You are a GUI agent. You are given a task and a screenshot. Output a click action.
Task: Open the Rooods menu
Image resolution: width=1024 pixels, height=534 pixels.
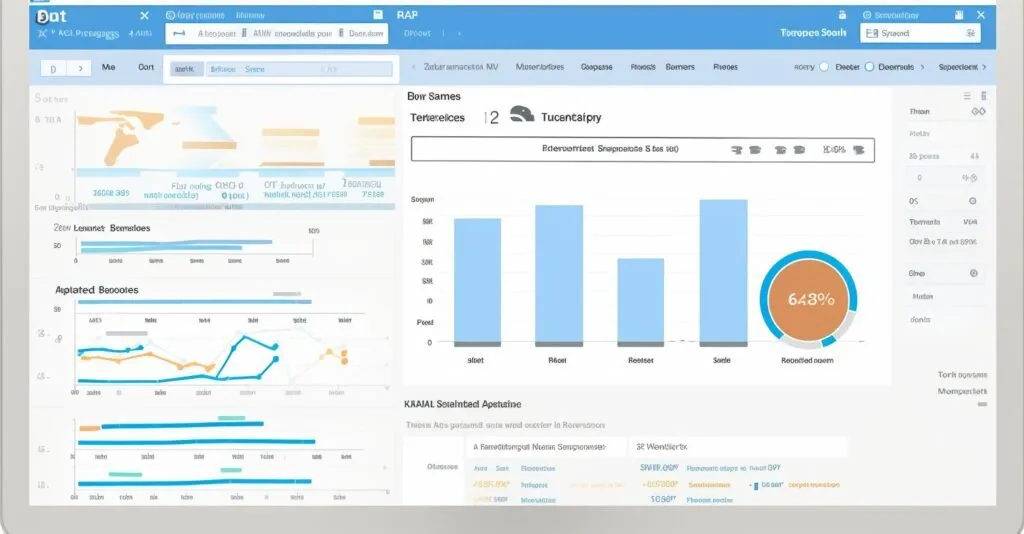[x=643, y=67]
